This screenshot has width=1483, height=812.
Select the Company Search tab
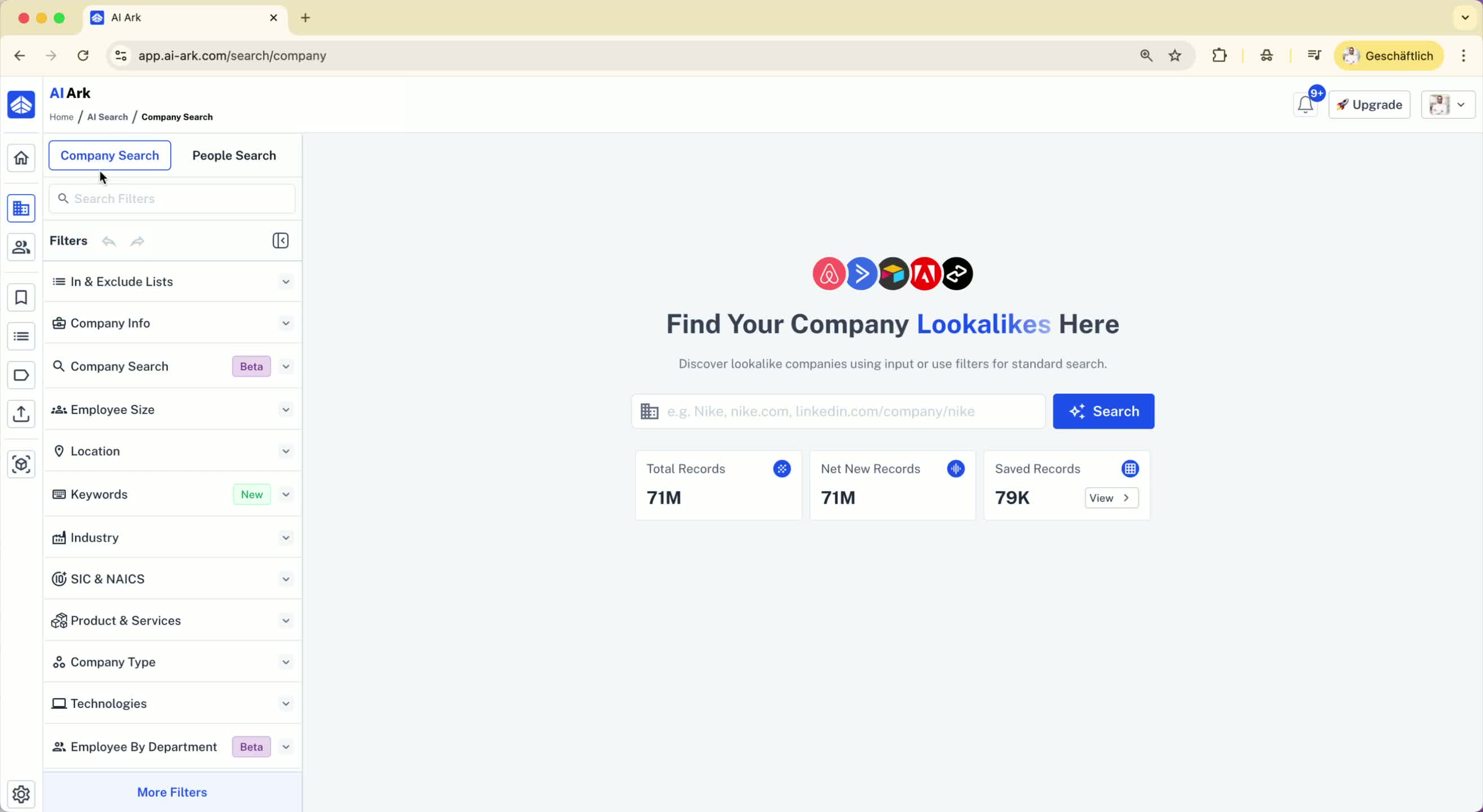(109, 156)
